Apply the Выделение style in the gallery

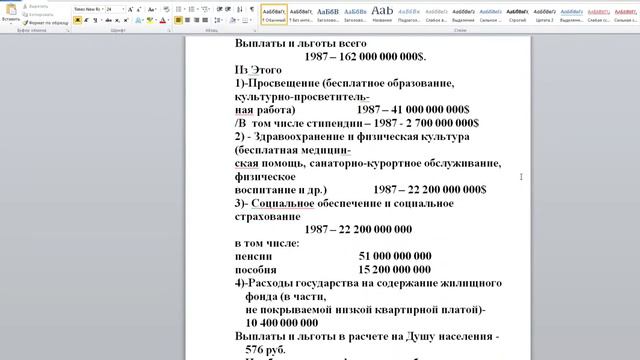click(463, 14)
